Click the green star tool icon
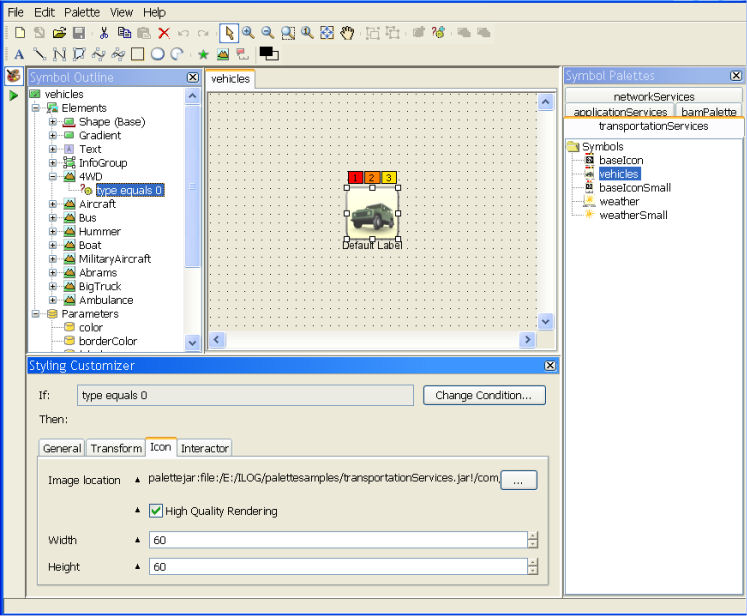747x616 pixels. click(203, 54)
